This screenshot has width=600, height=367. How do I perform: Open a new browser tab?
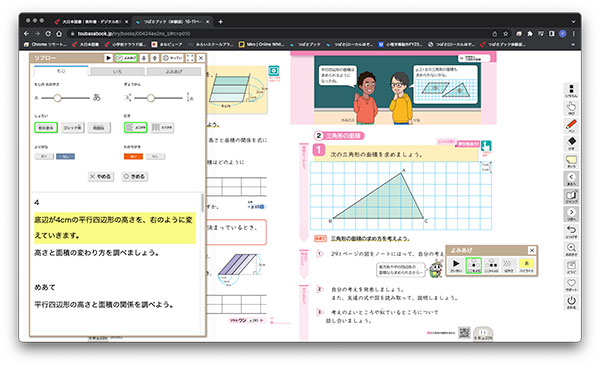(220, 22)
